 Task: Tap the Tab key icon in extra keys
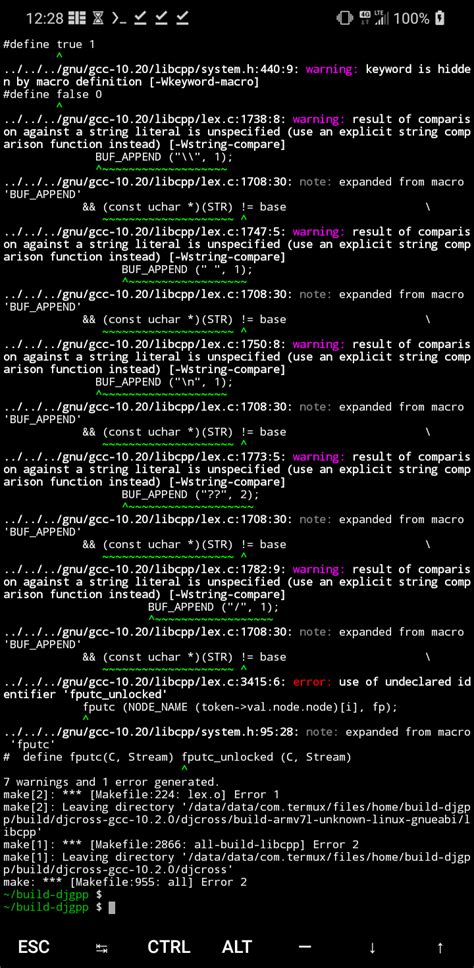click(102, 948)
